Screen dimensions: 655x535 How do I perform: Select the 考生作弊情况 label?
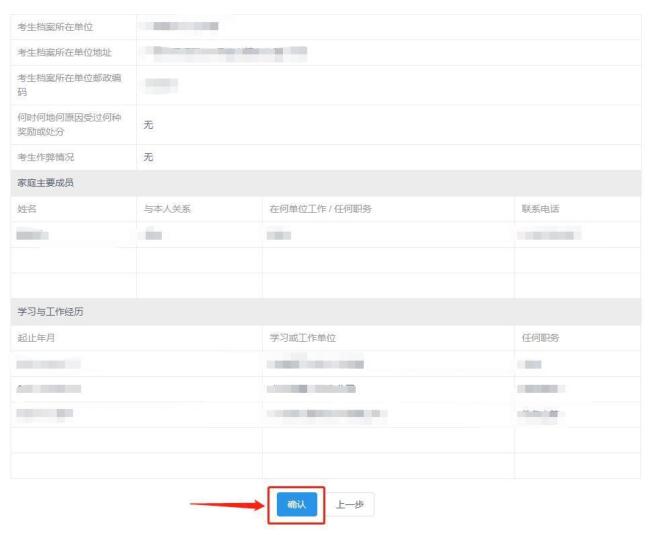click(46, 157)
